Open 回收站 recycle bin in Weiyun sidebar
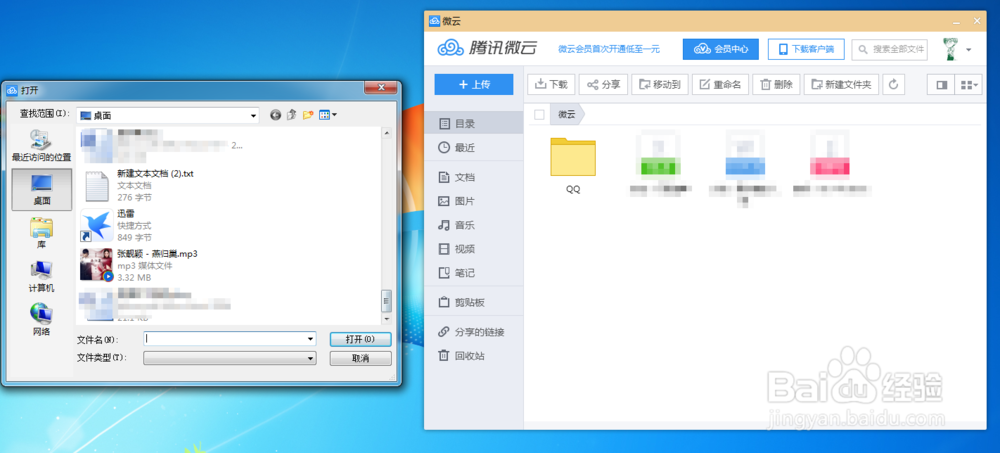Viewport: 1000px width, 453px height. pyautogui.click(x=473, y=356)
